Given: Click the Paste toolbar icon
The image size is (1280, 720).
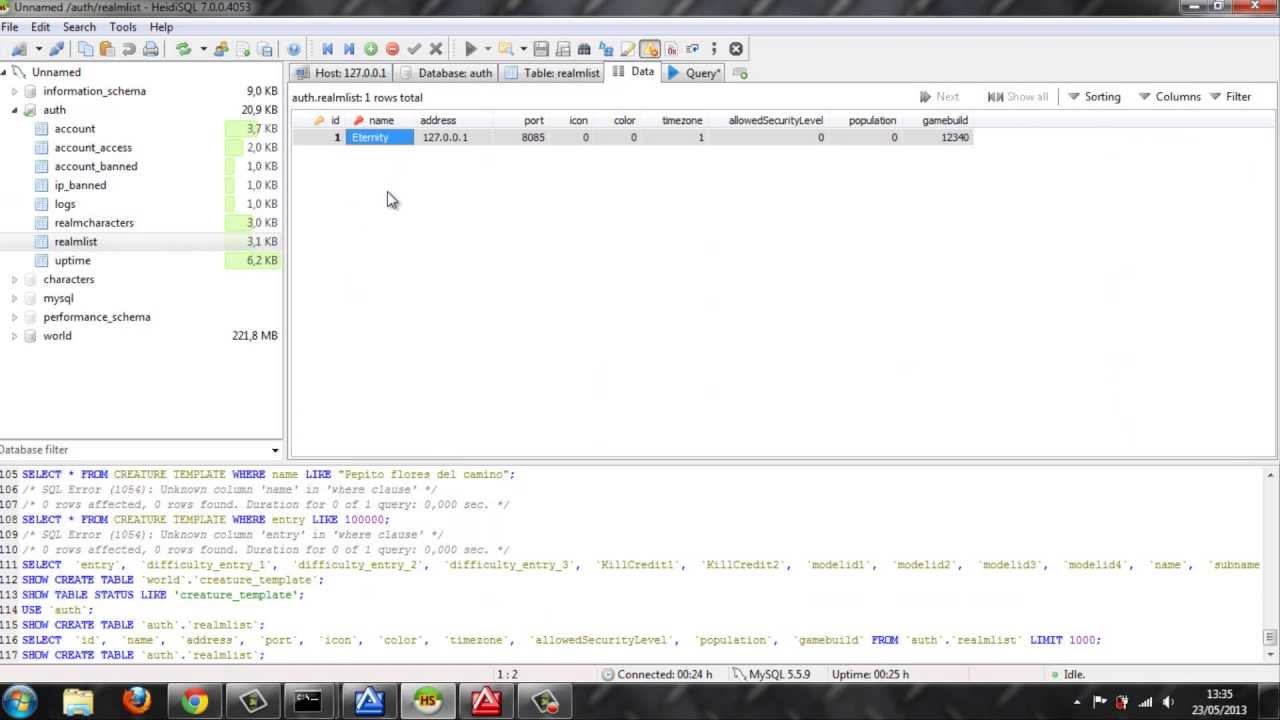Looking at the screenshot, I should pyautogui.click(x=107, y=48).
